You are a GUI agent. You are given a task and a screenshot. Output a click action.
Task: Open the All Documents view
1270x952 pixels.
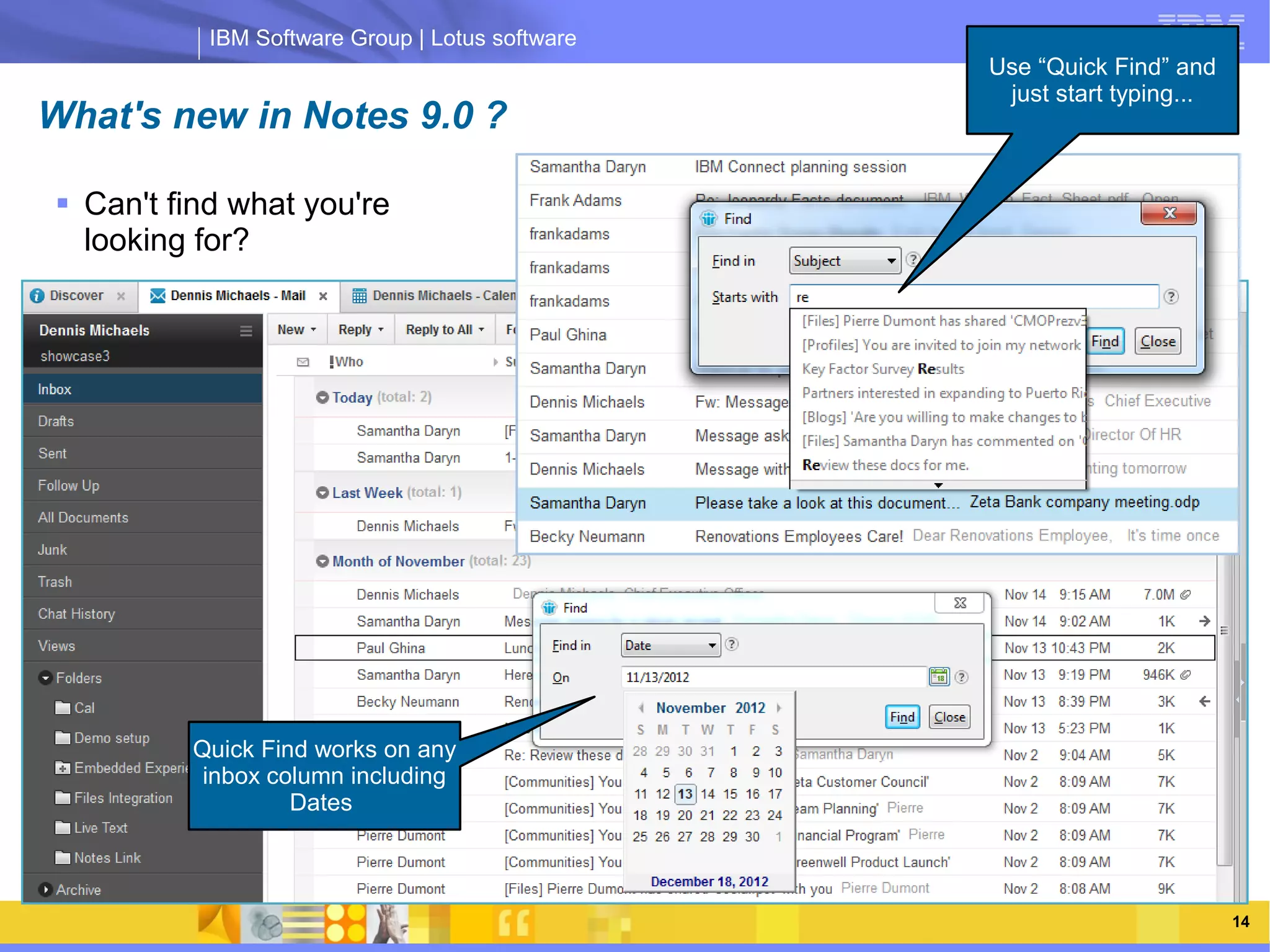click(x=143, y=518)
